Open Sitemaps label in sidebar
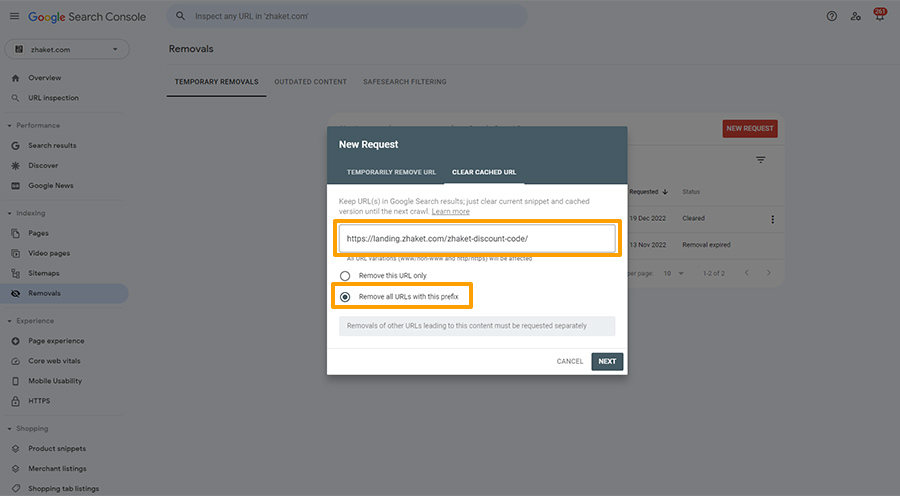This screenshot has height=496, width=900. pyautogui.click(x=44, y=274)
